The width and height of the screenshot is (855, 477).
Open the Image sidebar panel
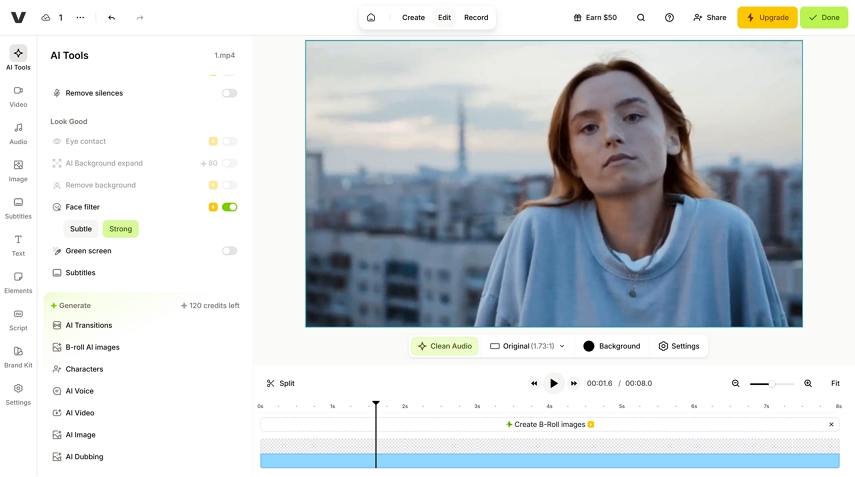tap(18, 171)
